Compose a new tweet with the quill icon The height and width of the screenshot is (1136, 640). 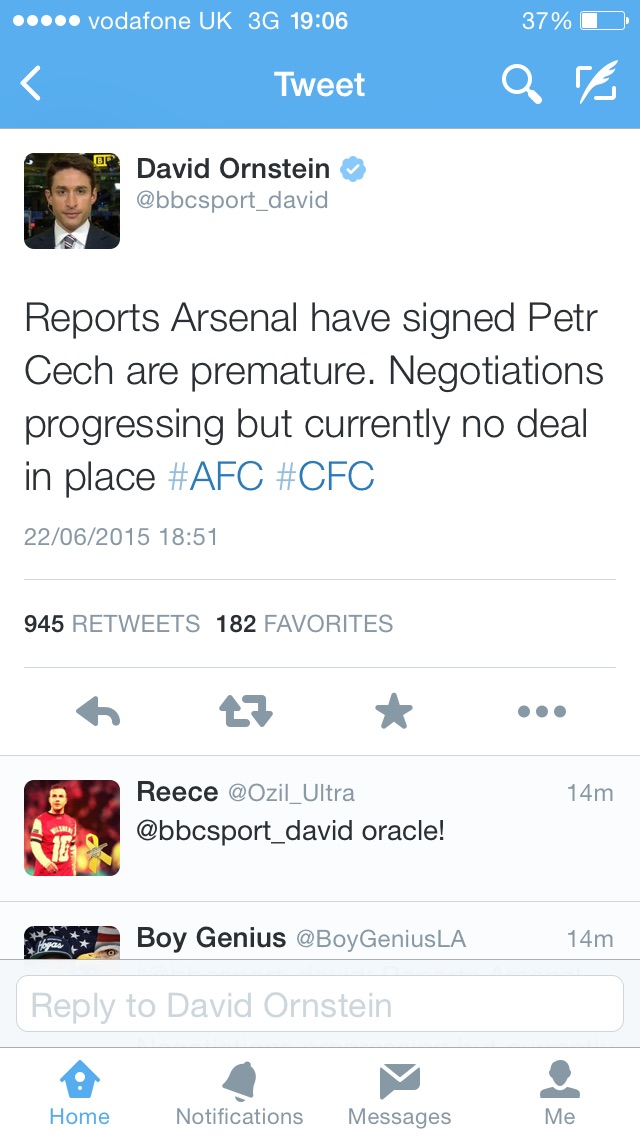coord(597,81)
